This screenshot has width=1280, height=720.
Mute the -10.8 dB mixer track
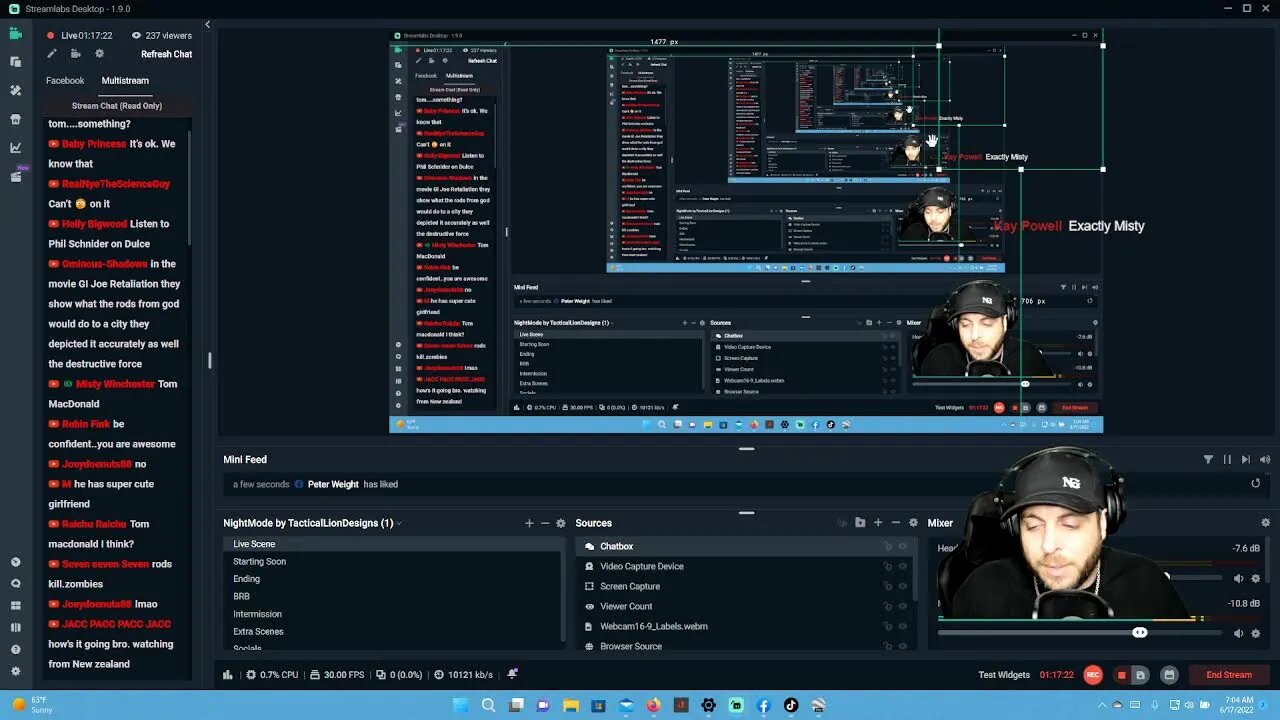(x=1238, y=633)
